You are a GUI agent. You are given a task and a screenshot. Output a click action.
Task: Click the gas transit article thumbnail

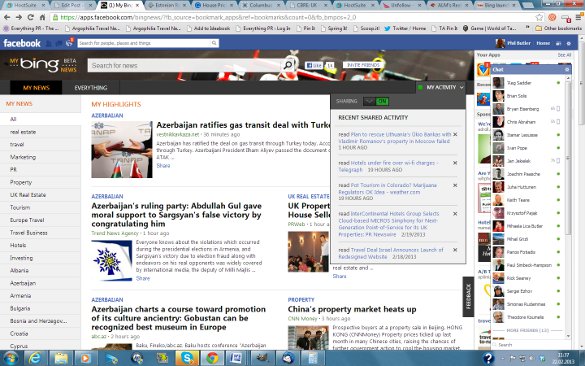[x=122, y=149]
